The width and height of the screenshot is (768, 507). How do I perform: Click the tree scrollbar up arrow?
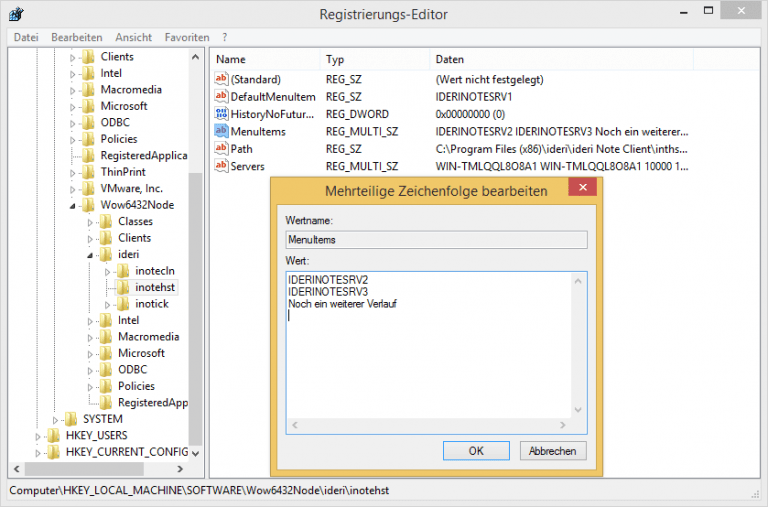195,57
